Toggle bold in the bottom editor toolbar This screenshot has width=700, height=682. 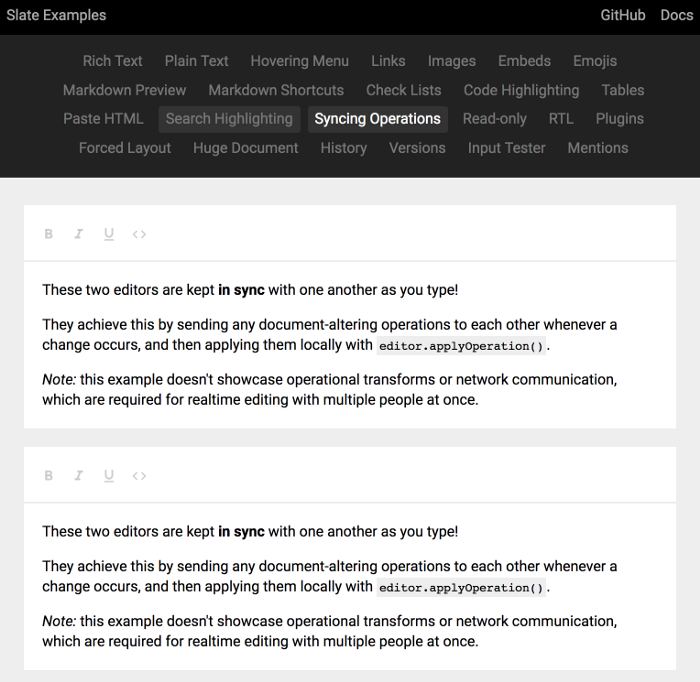(48, 476)
